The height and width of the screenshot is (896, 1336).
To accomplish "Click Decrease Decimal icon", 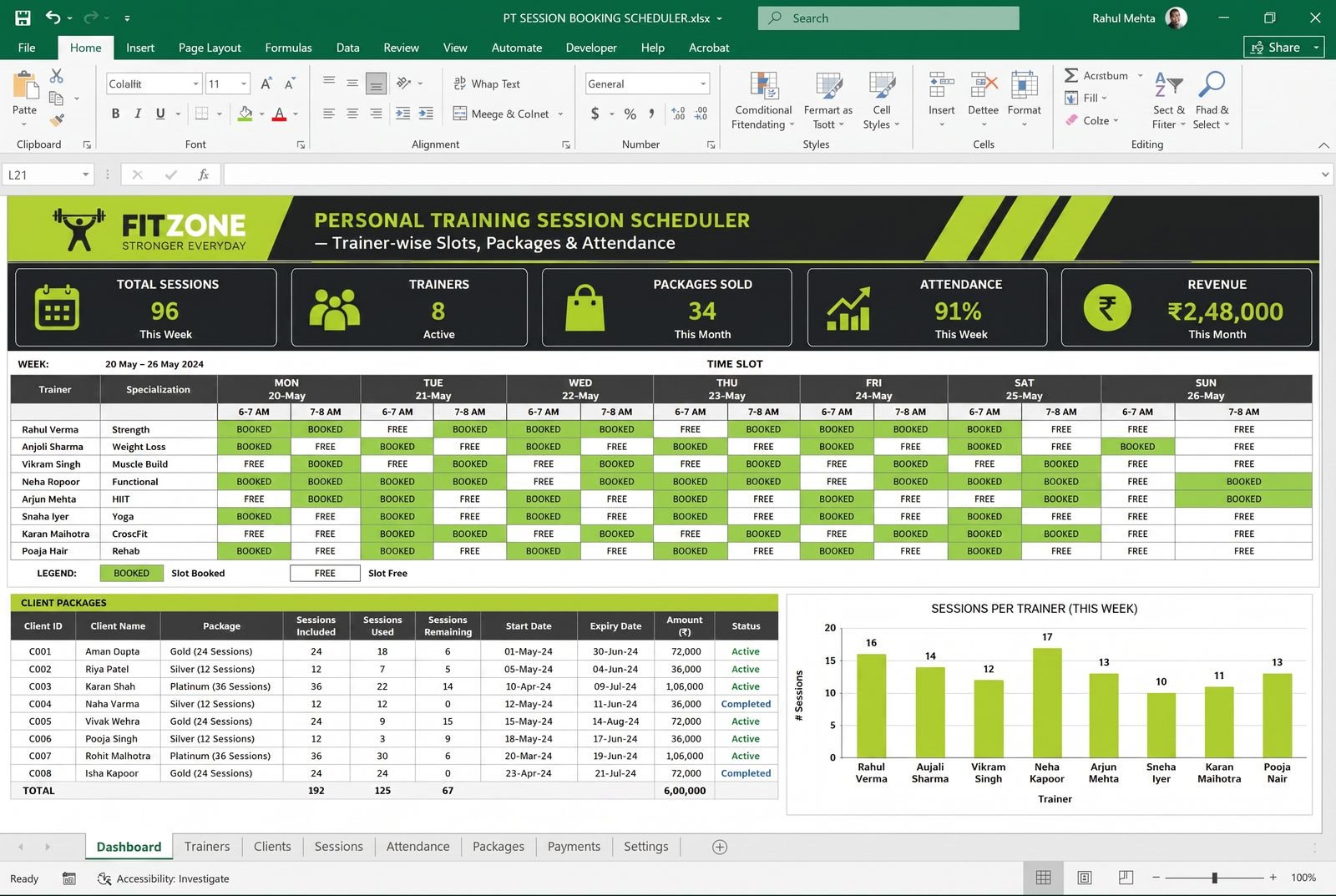I will 701,114.
